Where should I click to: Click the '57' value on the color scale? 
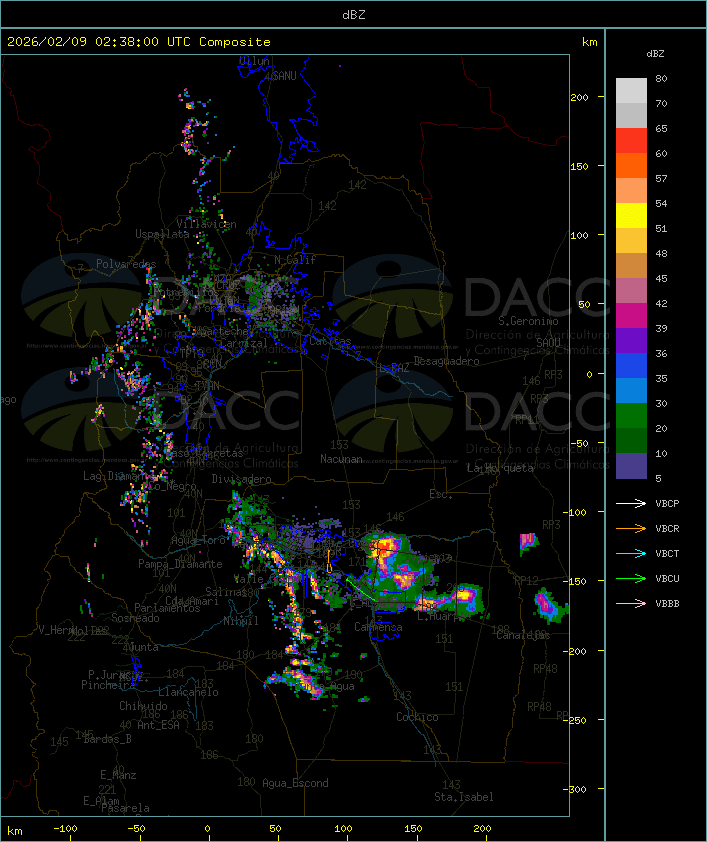(x=661, y=178)
